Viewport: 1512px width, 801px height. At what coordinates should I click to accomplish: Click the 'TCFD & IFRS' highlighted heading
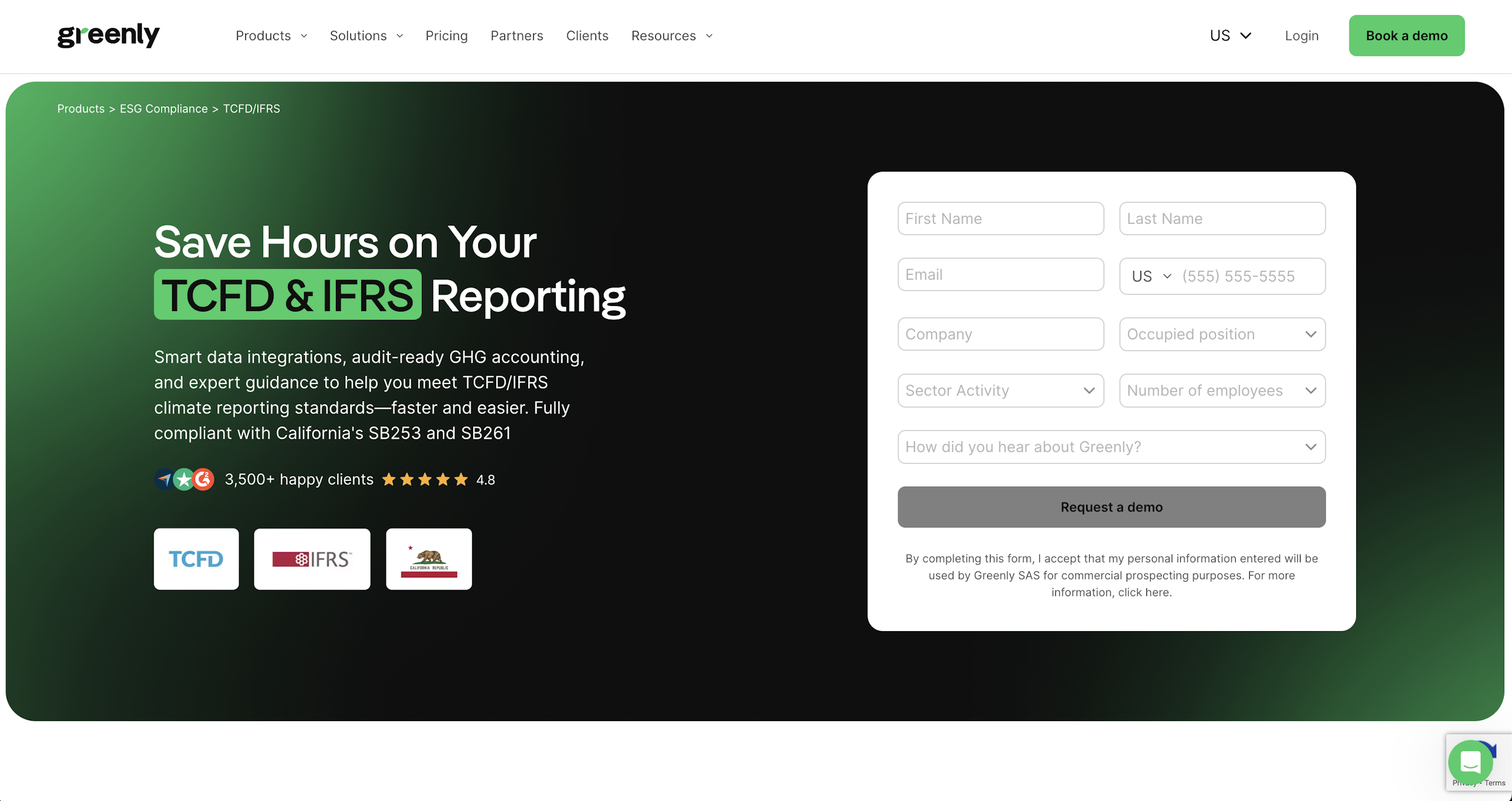(287, 295)
